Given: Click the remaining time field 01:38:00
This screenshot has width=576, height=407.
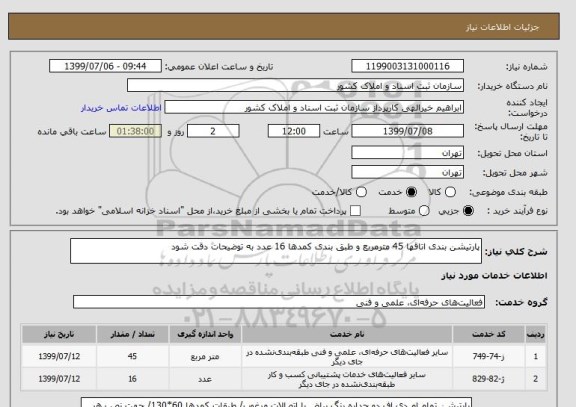Looking at the screenshot, I should coord(136,131).
